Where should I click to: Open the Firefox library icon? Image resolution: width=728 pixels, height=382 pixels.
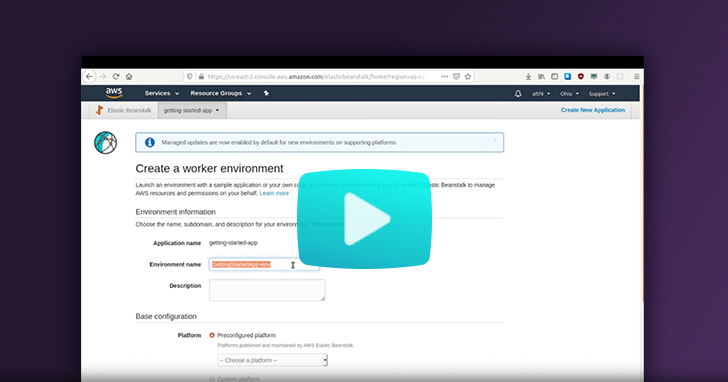point(541,77)
